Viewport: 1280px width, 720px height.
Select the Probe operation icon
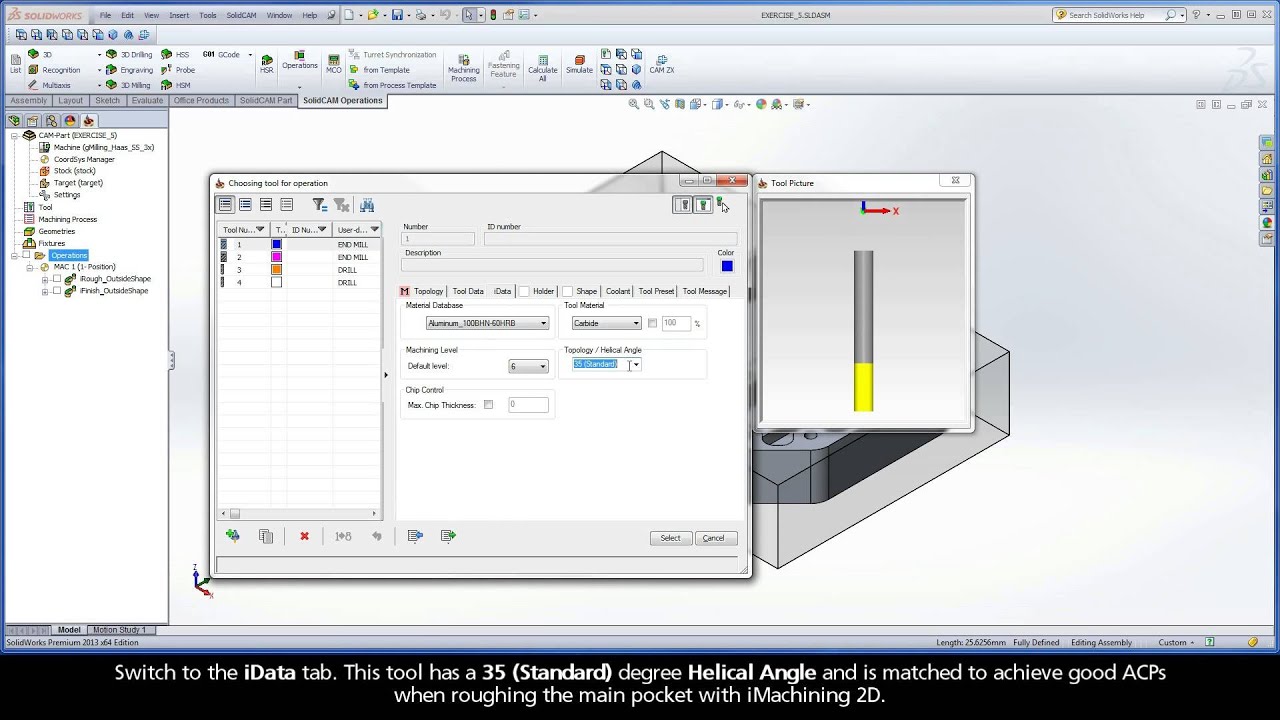[x=179, y=70]
